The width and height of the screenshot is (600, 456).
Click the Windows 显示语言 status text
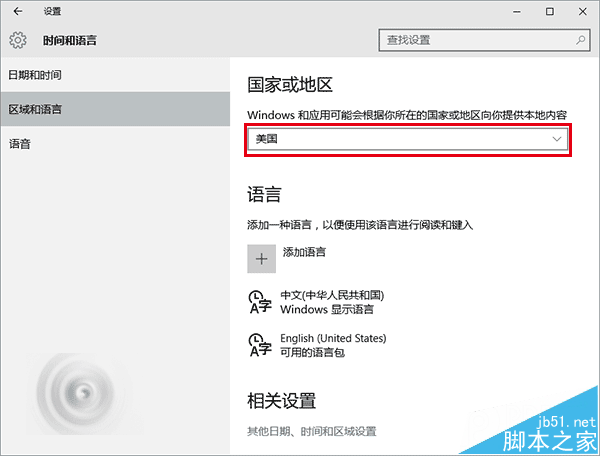pyautogui.click(x=327, y=309)
